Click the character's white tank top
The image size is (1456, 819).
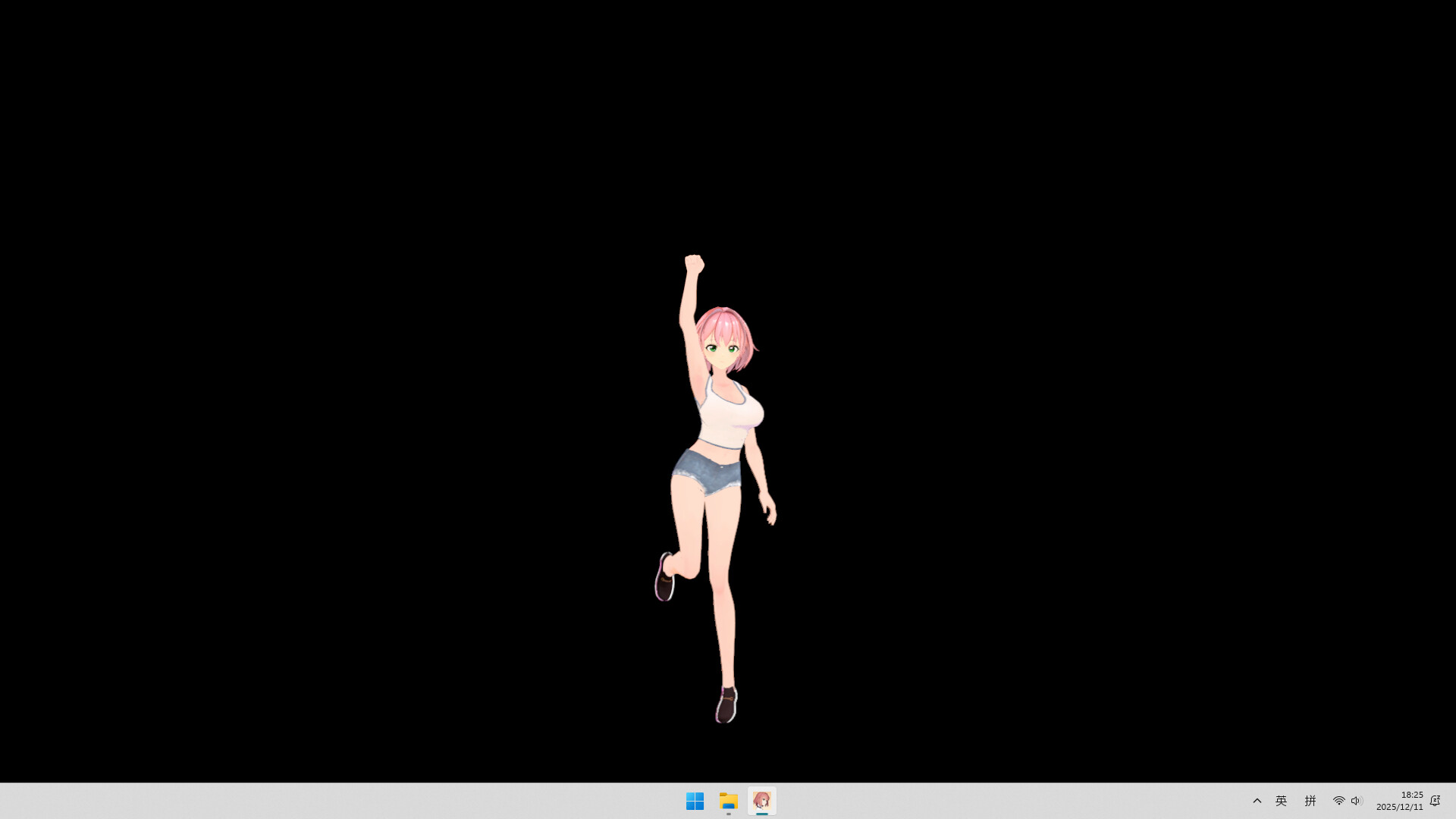[x=726, y=421]
